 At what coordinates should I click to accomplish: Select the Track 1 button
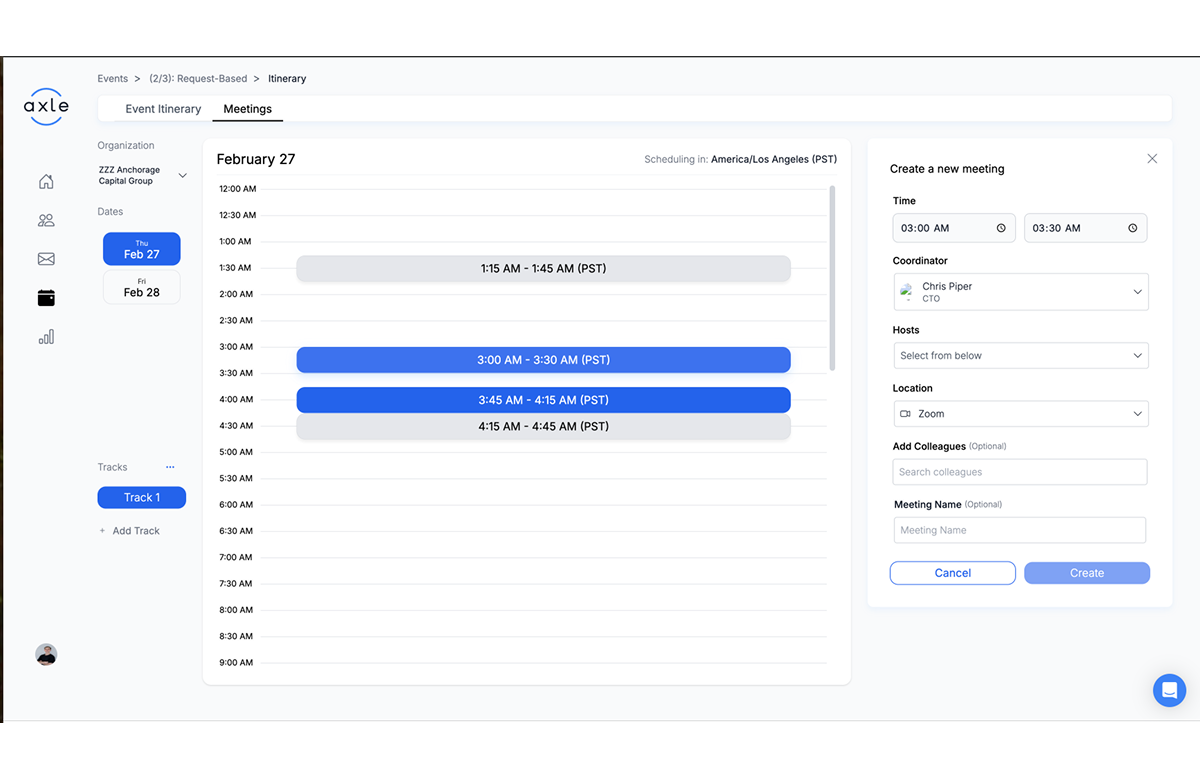pyautogui.click(x=142, y=498)
